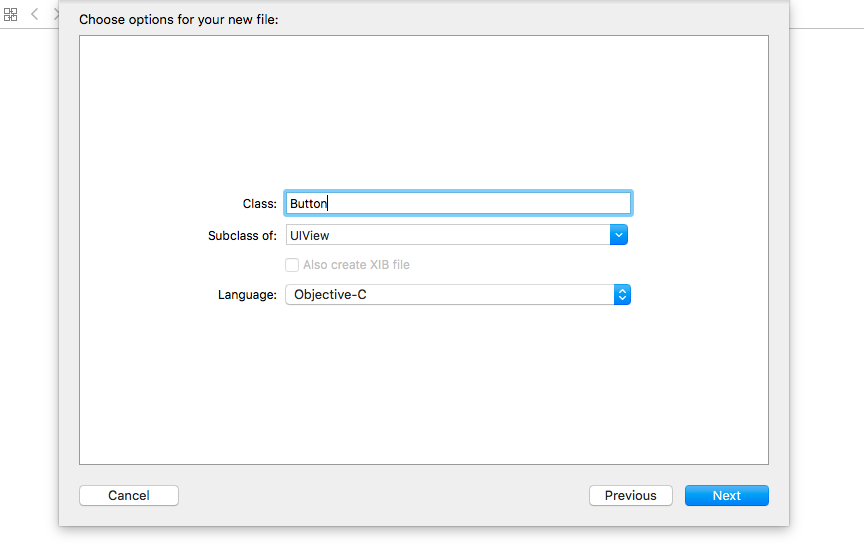This screenshot has width=864, height=553.
Task: Click the Language popup up-down arrows
Action: click(x=622, y=295)
